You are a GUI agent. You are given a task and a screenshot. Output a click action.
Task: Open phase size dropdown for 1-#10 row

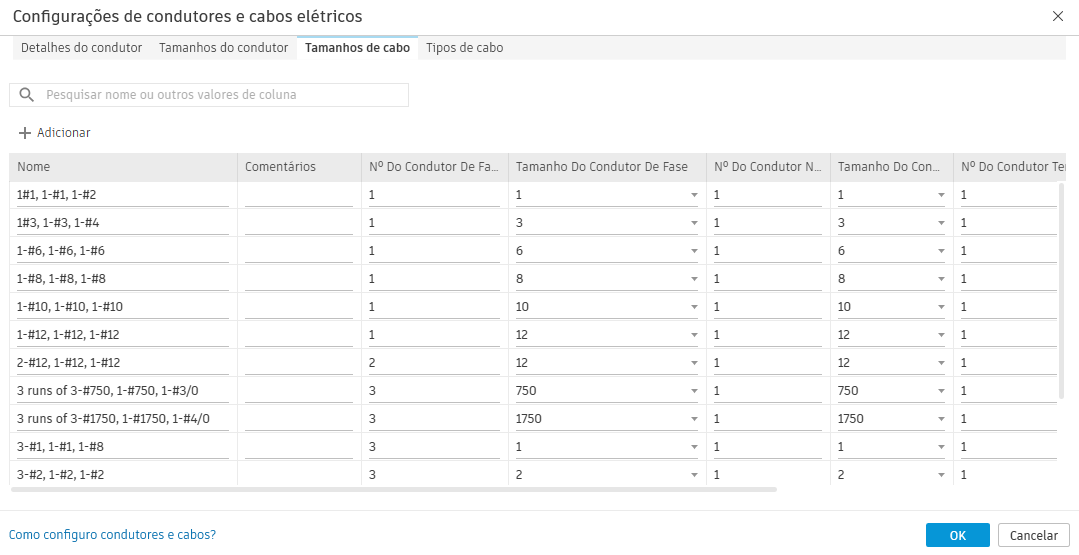tap(694, 307)
